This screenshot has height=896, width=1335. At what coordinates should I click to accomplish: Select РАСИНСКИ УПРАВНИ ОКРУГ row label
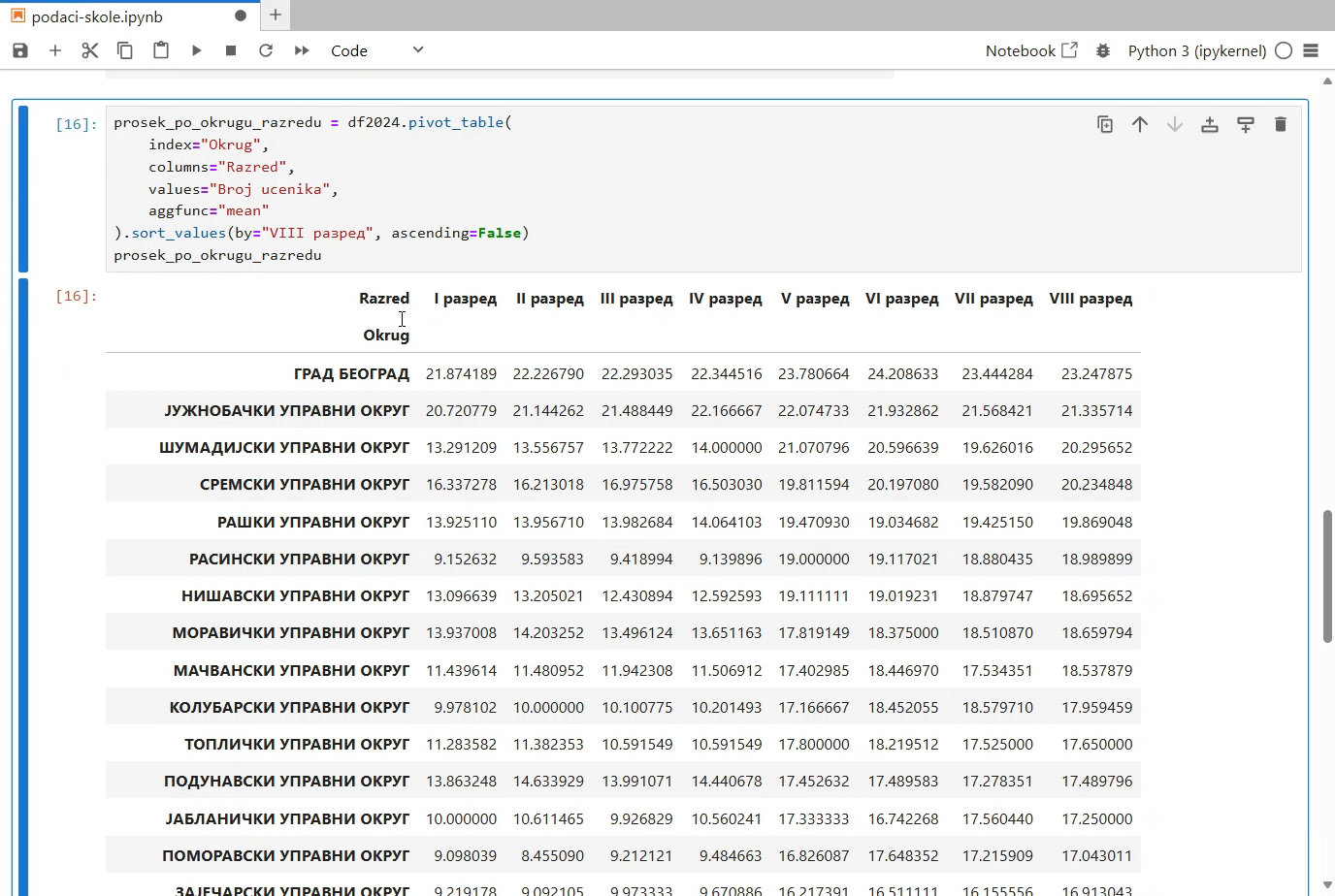[300, 559]
